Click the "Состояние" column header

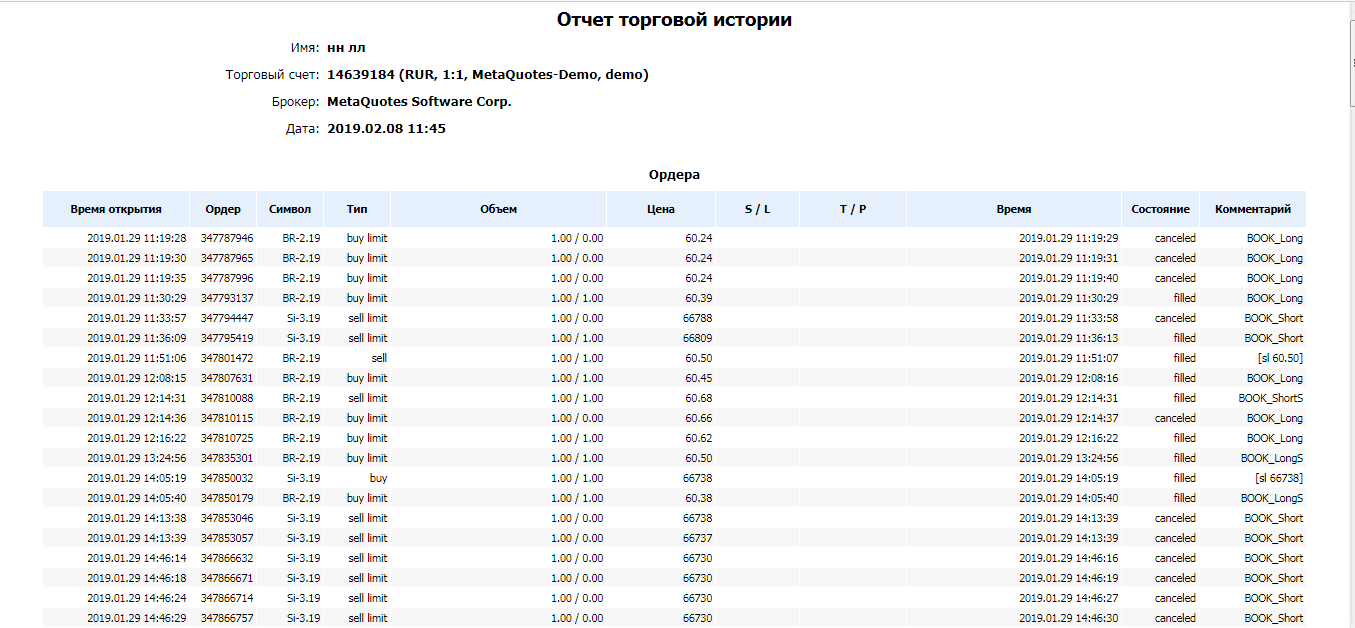click(1160, 209)
